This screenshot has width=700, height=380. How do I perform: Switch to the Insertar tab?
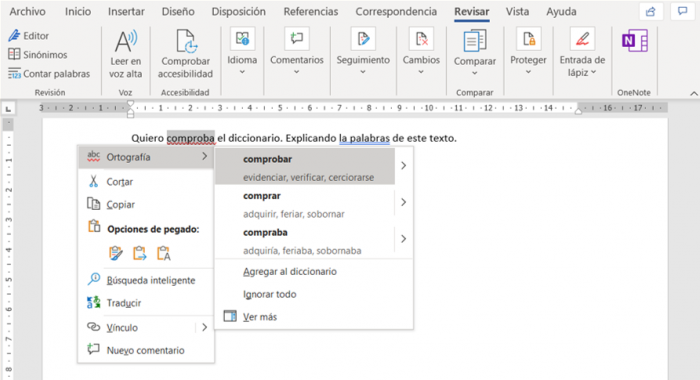[126, 12]
